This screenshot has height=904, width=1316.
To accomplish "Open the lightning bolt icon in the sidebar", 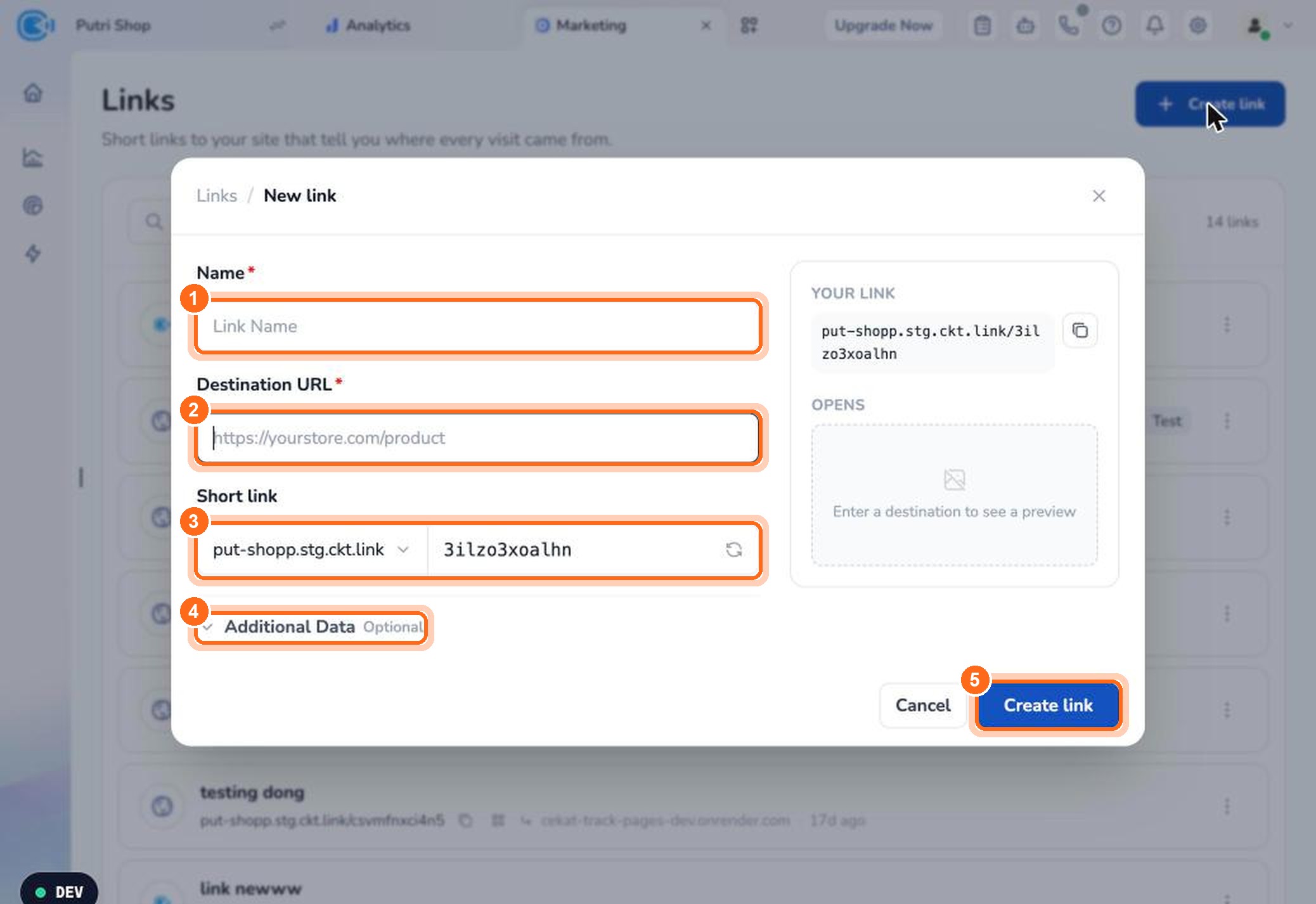I will coord(33,254).
